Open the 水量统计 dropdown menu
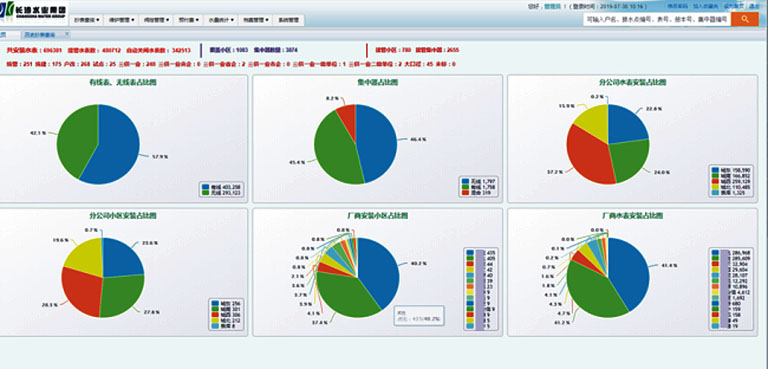The width and height of the screenshot is (768, 369). [220, 20]
